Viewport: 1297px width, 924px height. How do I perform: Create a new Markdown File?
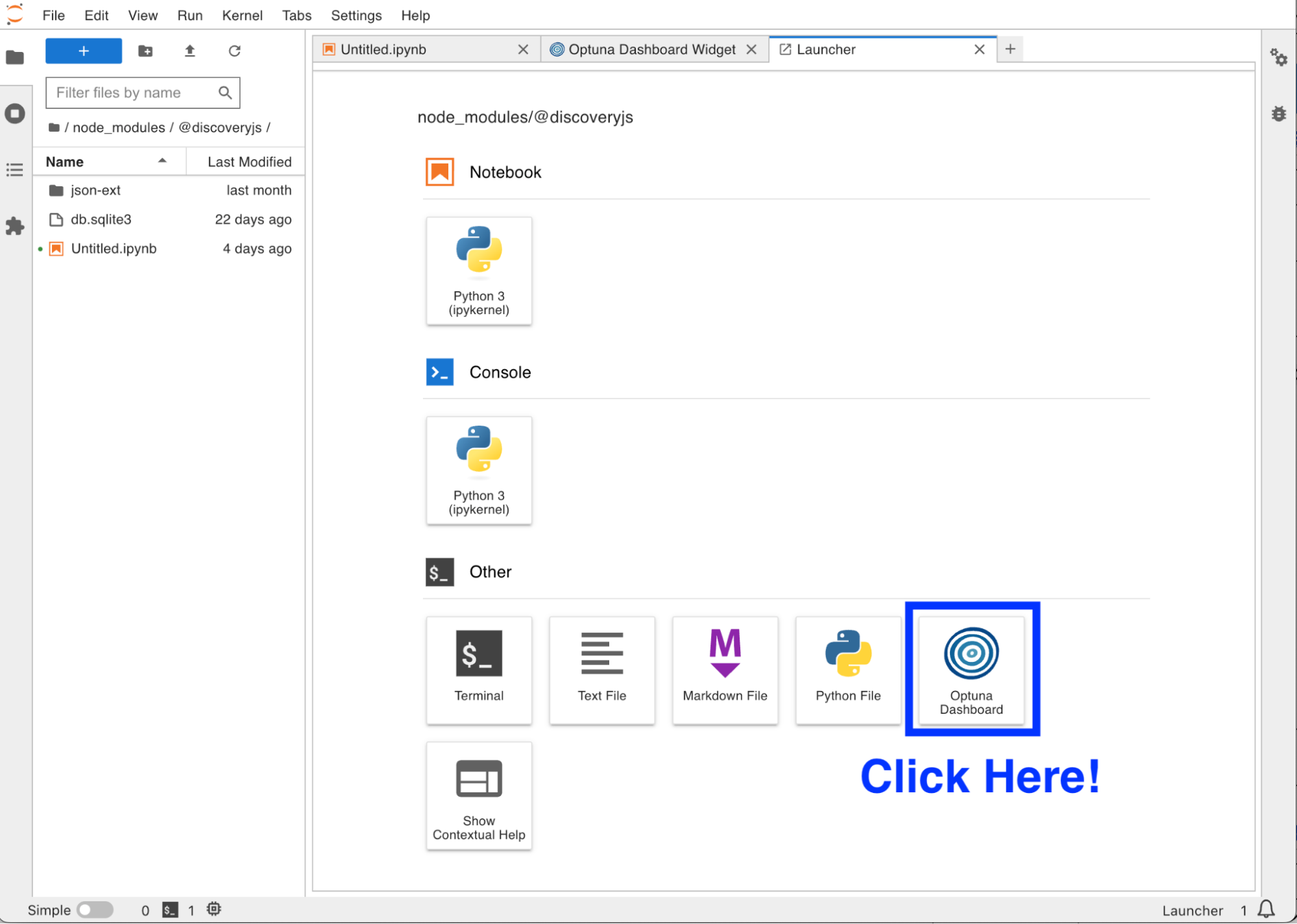(725, 670)
